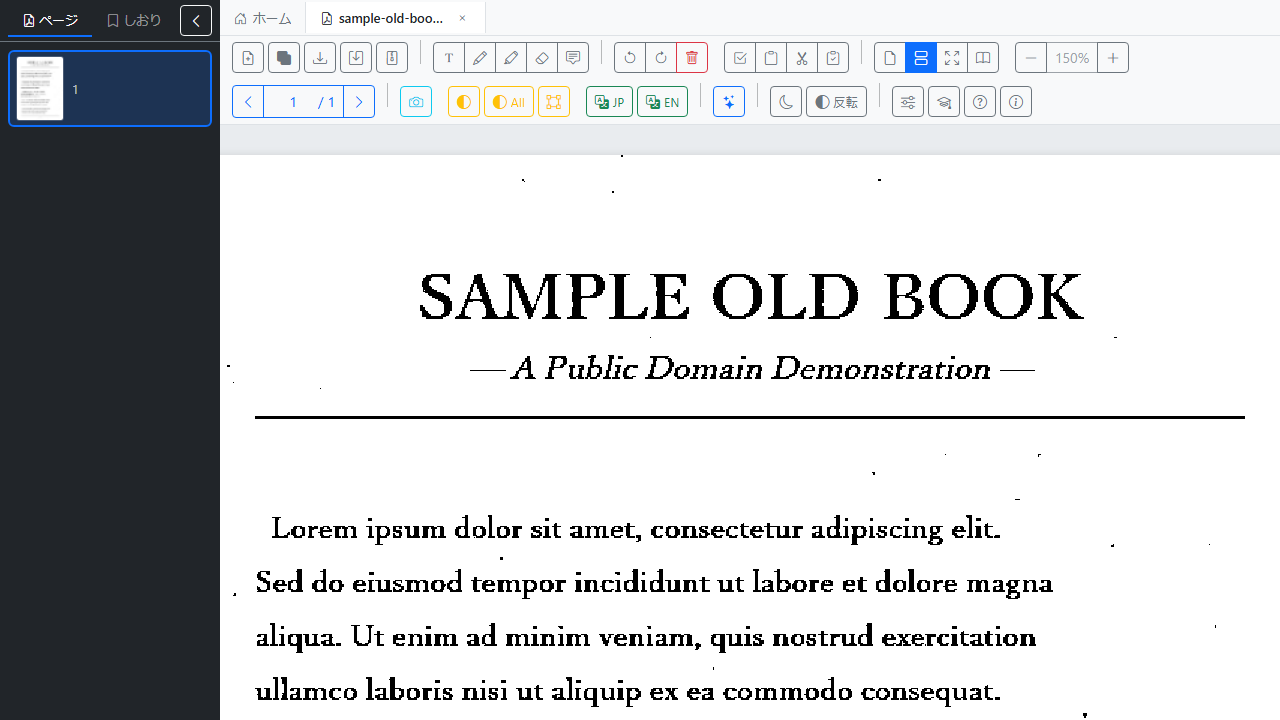The width and height of the screenshot is (1280, 720).
Task: Click the add new file icon
Action: tap(248, 58)
